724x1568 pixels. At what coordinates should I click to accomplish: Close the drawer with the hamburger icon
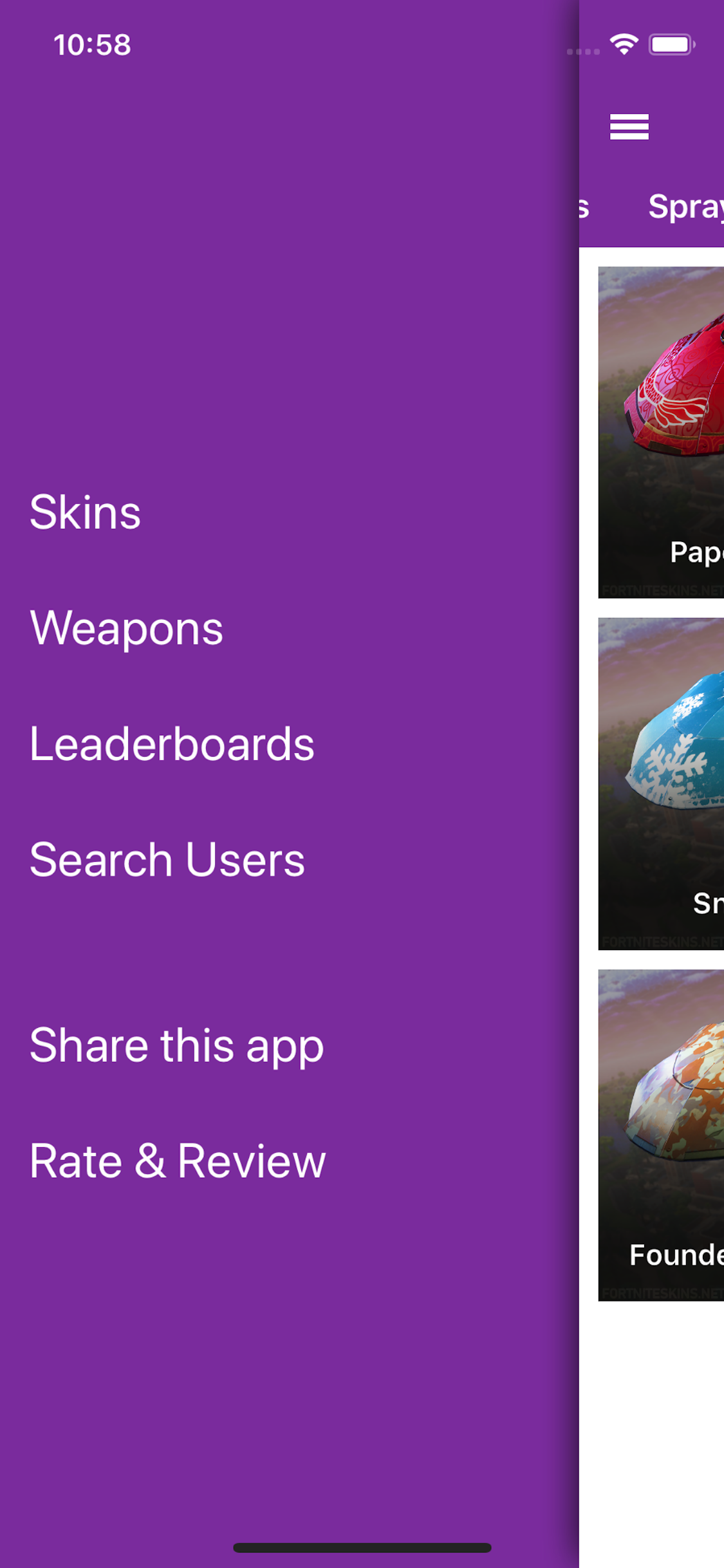click(x=629, y=127)
